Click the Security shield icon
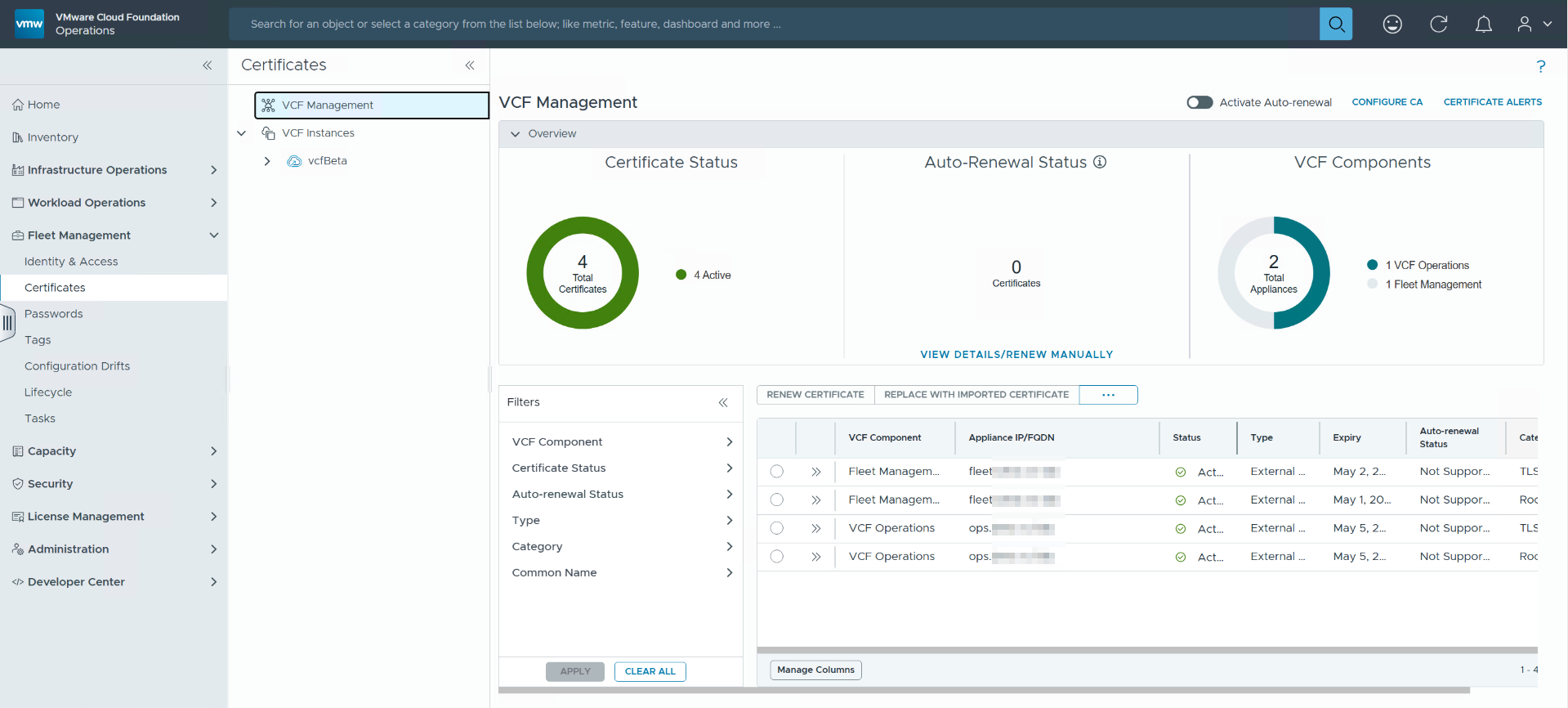This screenshot has width=1568, height=708. (18, 484)
